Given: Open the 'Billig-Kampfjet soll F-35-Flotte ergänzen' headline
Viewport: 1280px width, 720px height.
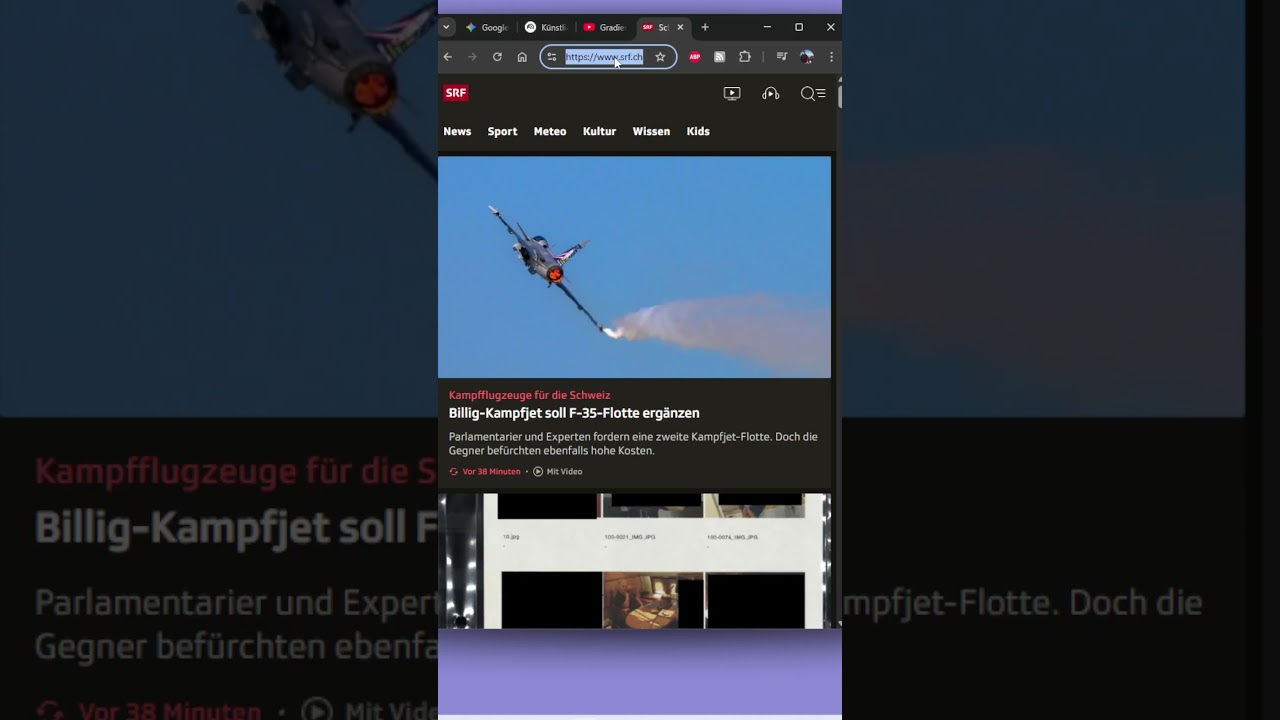Looking at the screenshot, I should [574, 413].
